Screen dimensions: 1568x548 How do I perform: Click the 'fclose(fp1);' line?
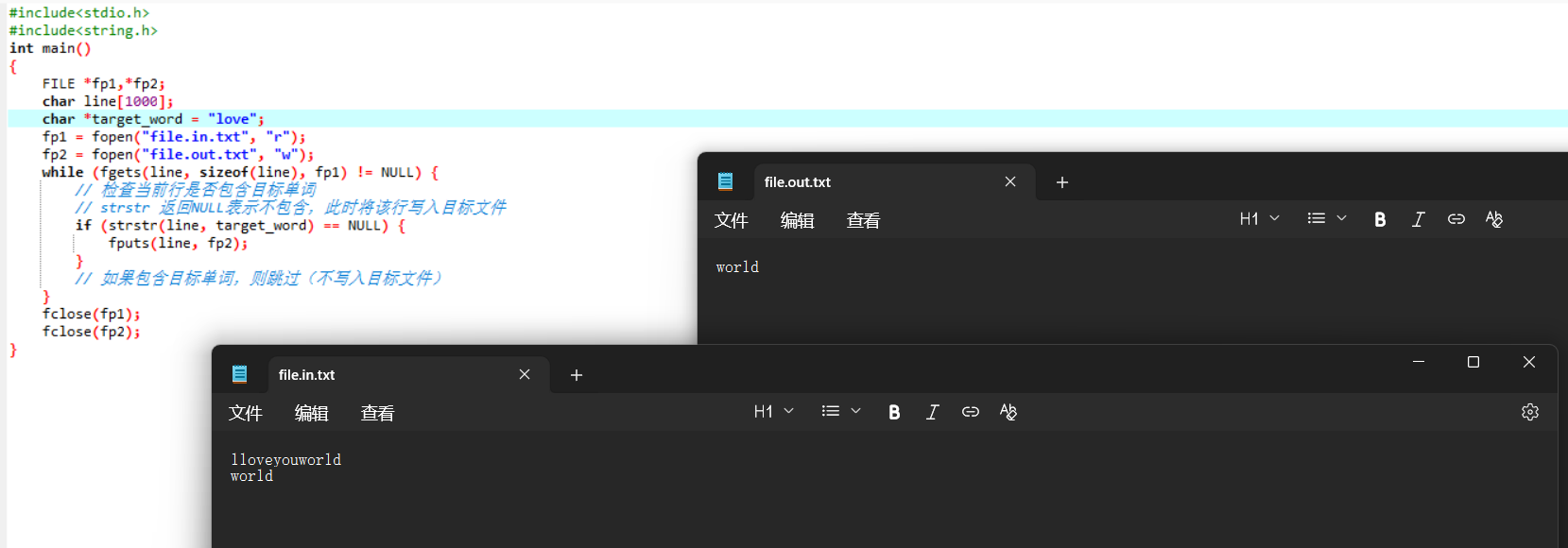click(x=92, y=314)
